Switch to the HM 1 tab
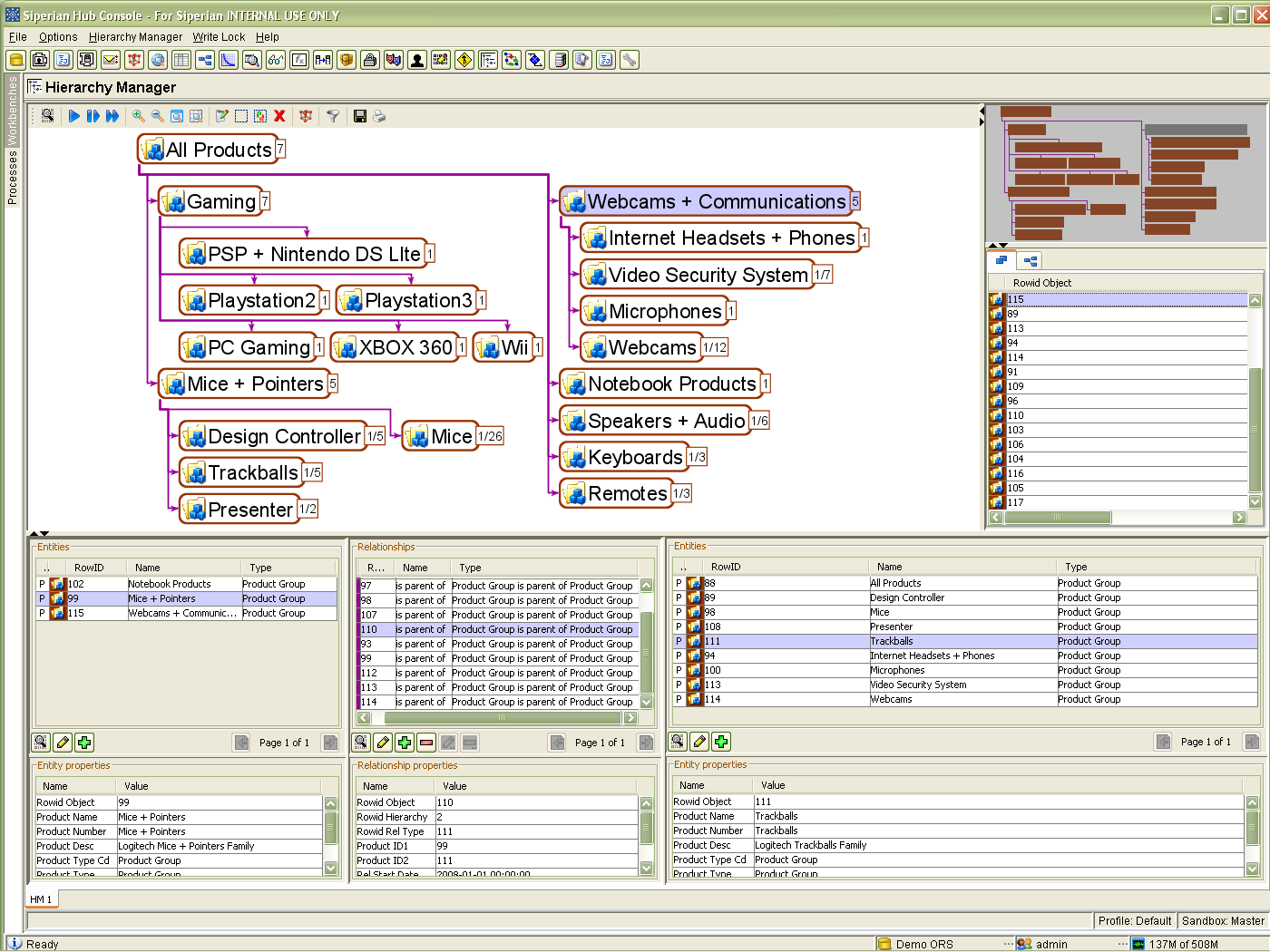Image resolution: width=1270 pixels, height=952 pixels. pyautogui.click(x=42, y=899)
